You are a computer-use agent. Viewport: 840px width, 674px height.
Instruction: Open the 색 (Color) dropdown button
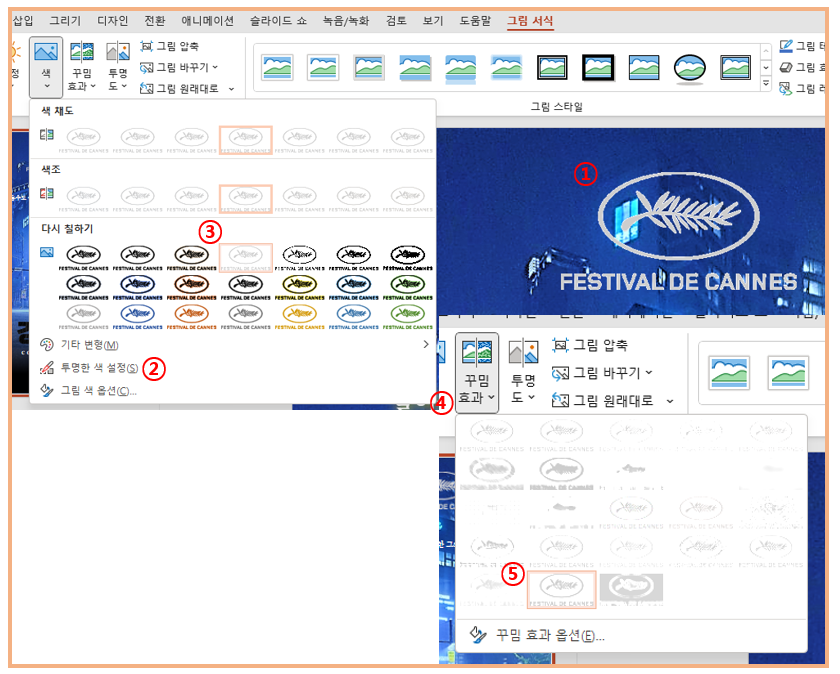tap(46, 67)
